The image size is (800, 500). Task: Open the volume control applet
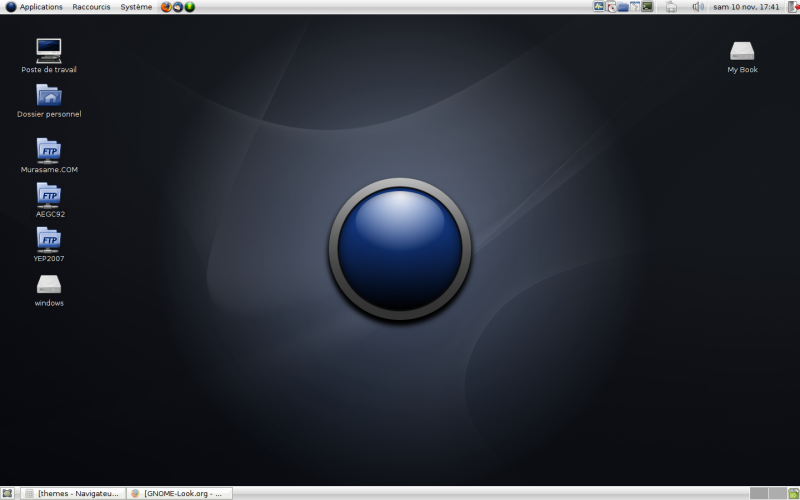click(698, 7)
